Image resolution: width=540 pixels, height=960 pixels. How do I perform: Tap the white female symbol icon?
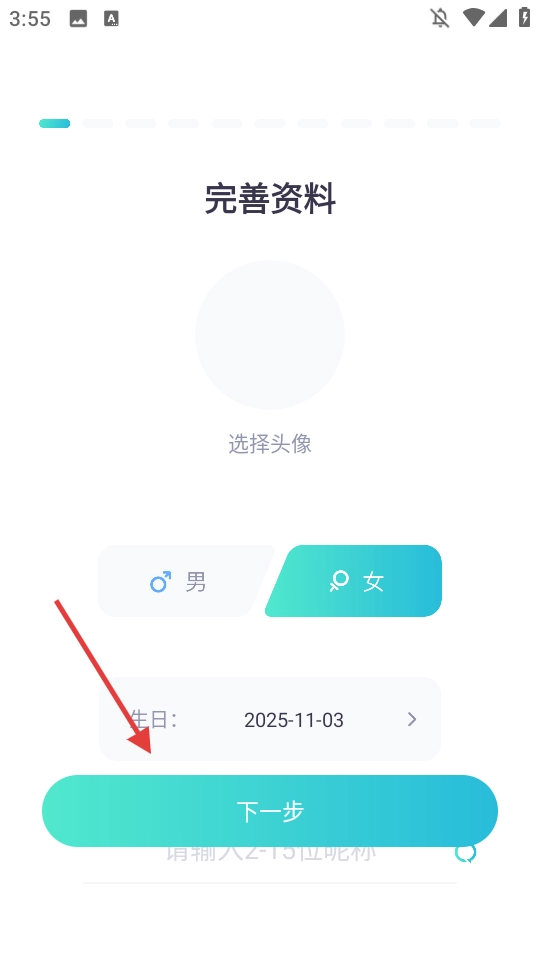[339, 580]
